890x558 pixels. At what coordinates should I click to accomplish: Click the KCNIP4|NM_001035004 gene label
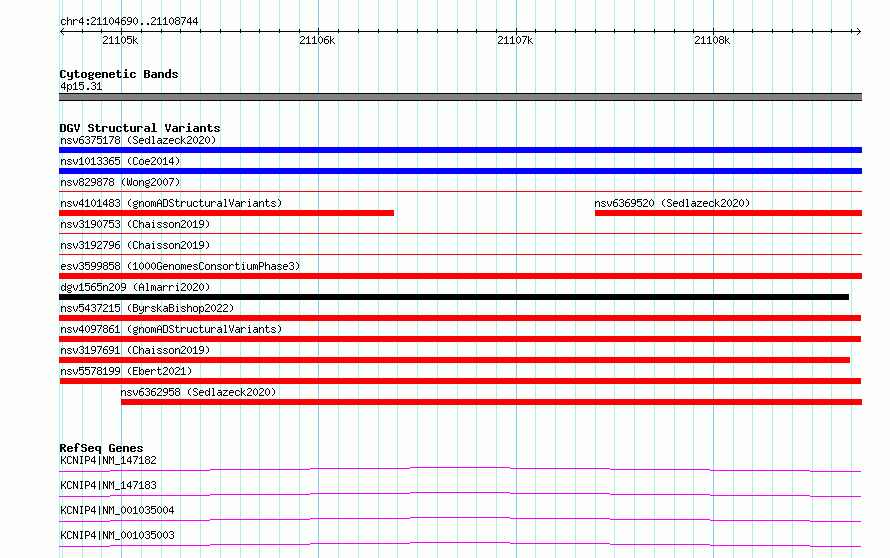(117, 510)
